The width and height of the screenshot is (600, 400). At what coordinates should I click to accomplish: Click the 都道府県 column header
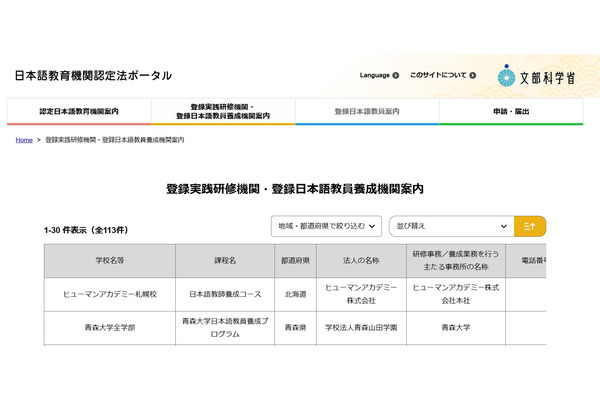[295, 261]
